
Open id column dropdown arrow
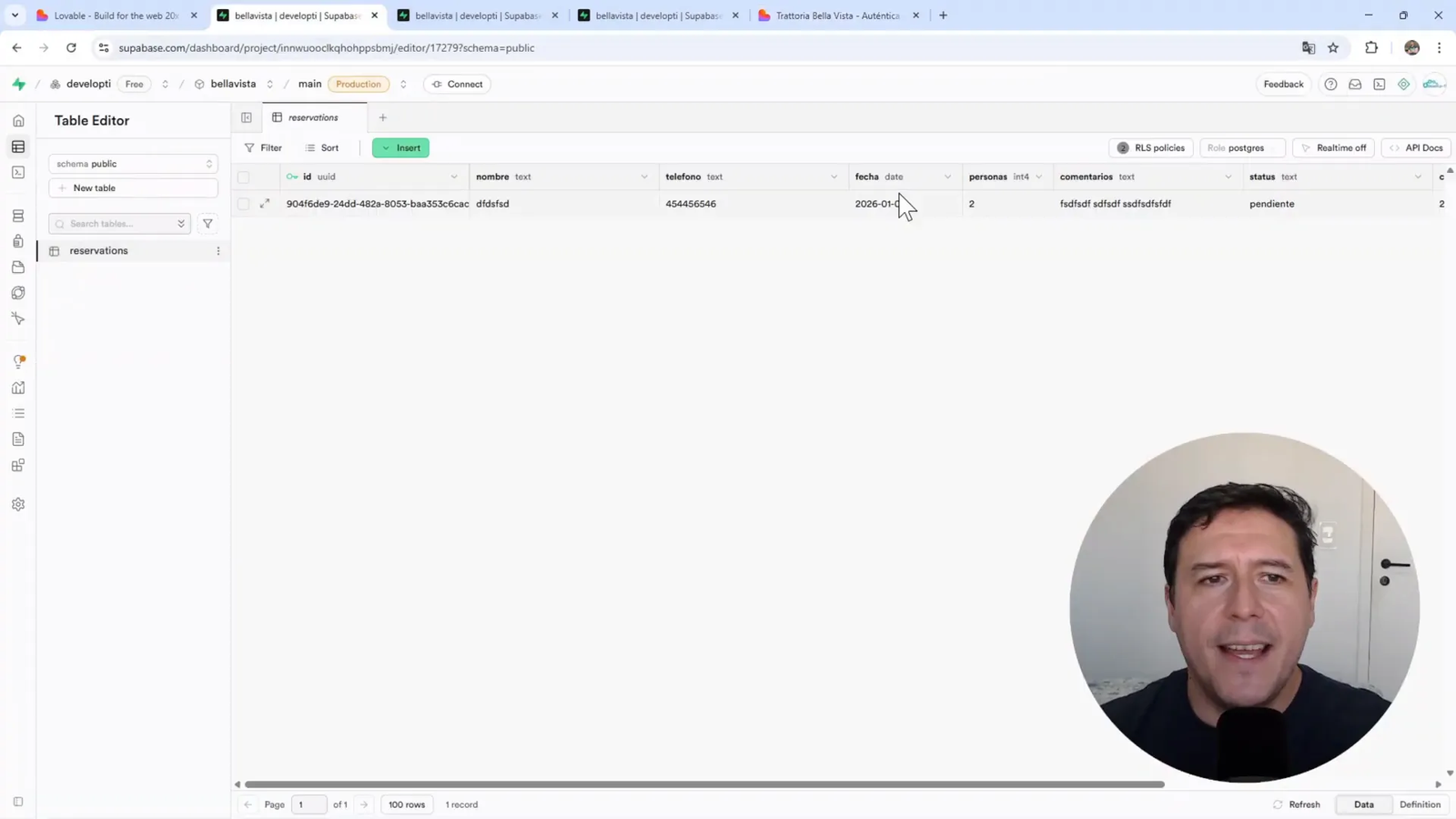pyautogui.click(x=454, y=177)
